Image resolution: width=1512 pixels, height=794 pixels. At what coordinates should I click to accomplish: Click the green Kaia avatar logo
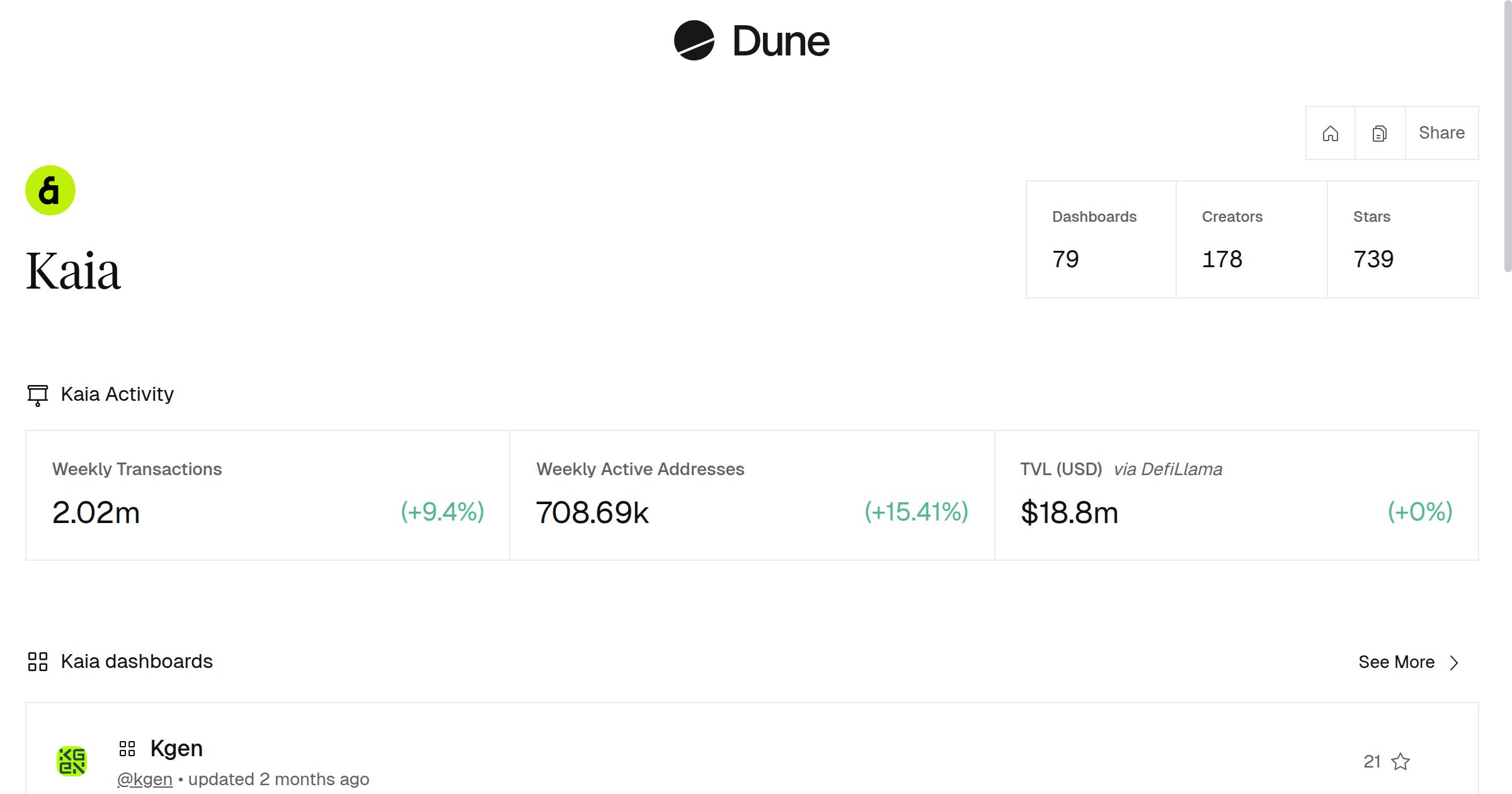pyautogui.click(x=50, y=190)
